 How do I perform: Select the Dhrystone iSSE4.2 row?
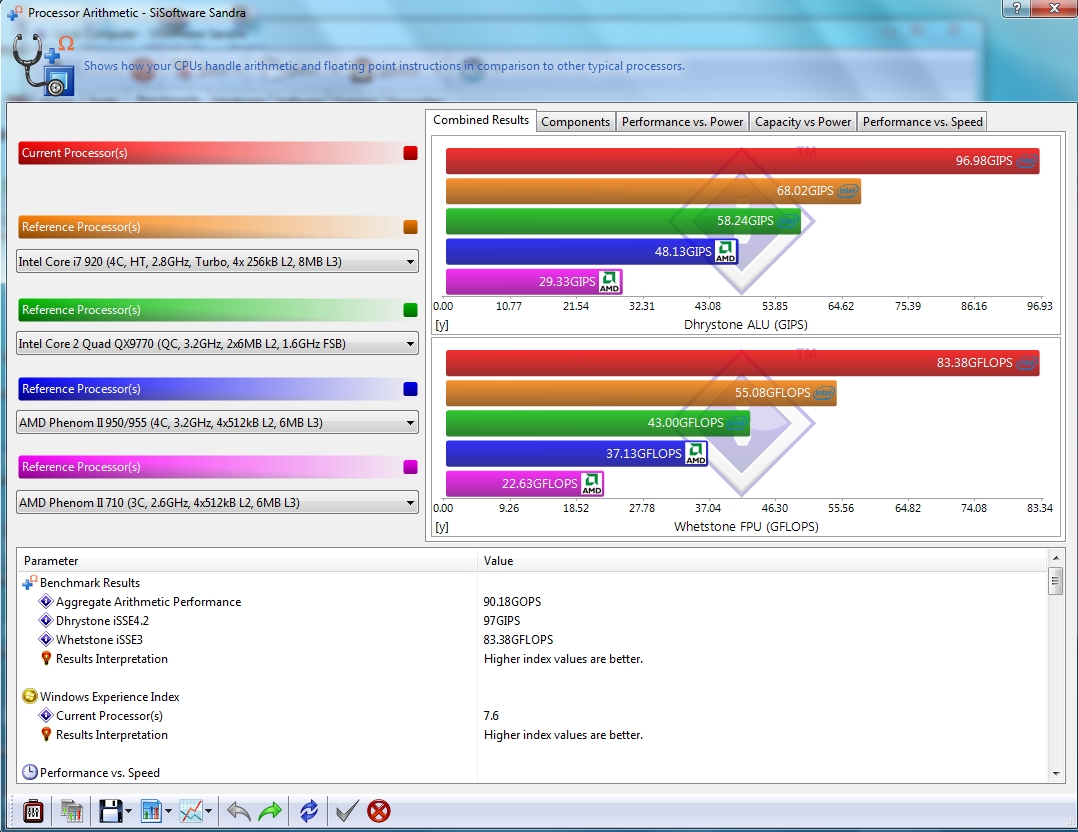[x=532, y=620]
